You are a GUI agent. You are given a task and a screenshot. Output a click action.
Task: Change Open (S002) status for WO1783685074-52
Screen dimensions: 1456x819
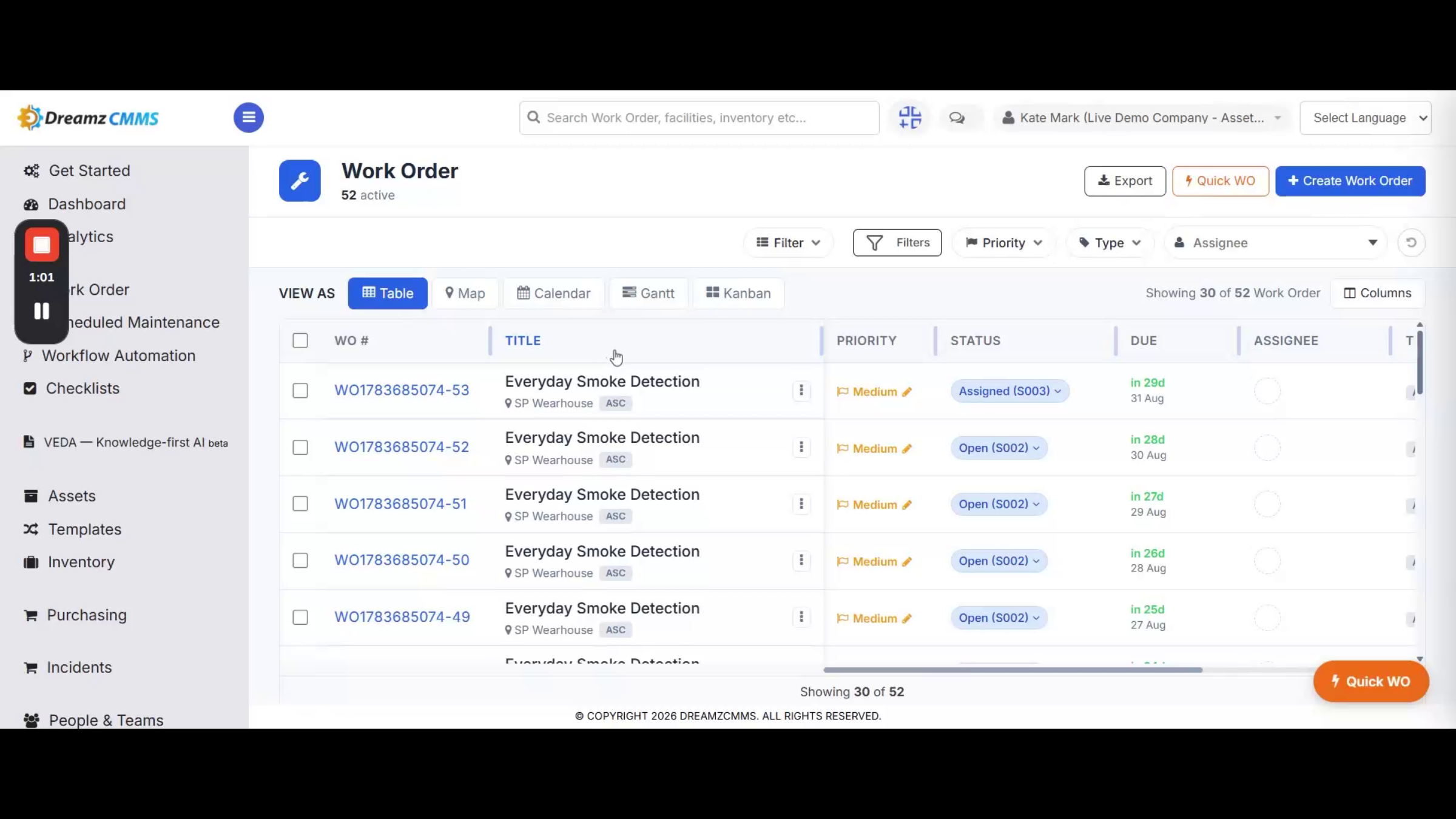point(999,448)
